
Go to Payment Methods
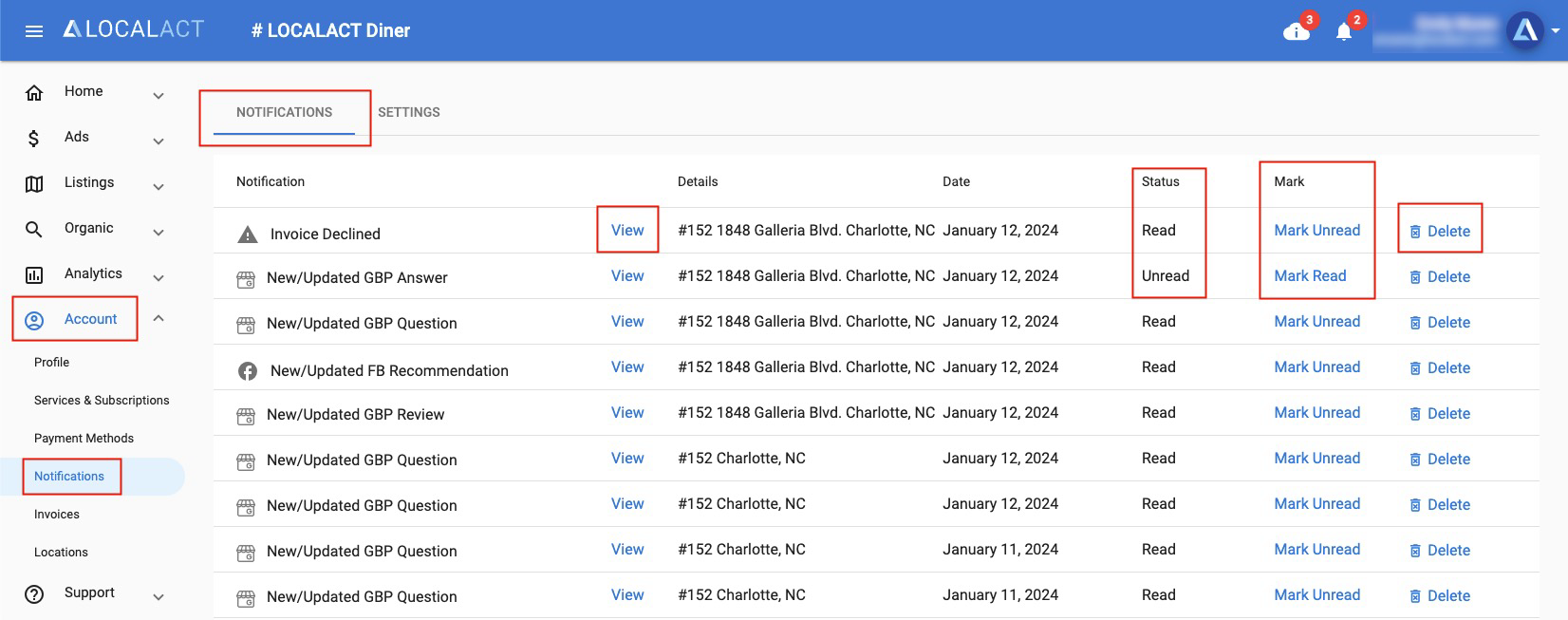coord(84,439)
